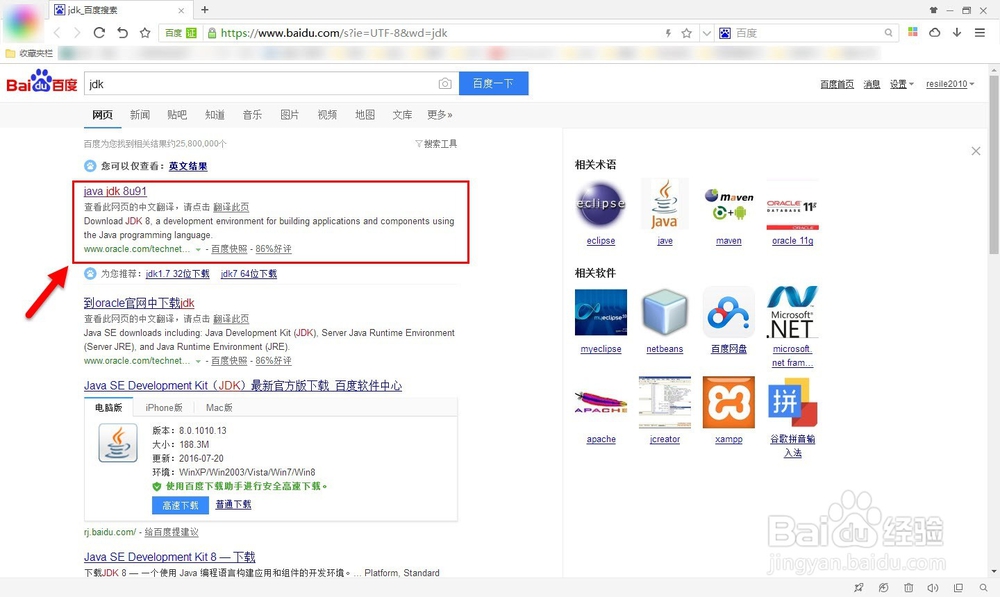Select the iPhone版 tab
The width and height of the screenshot is (1000, 597).
coord(164,408)
